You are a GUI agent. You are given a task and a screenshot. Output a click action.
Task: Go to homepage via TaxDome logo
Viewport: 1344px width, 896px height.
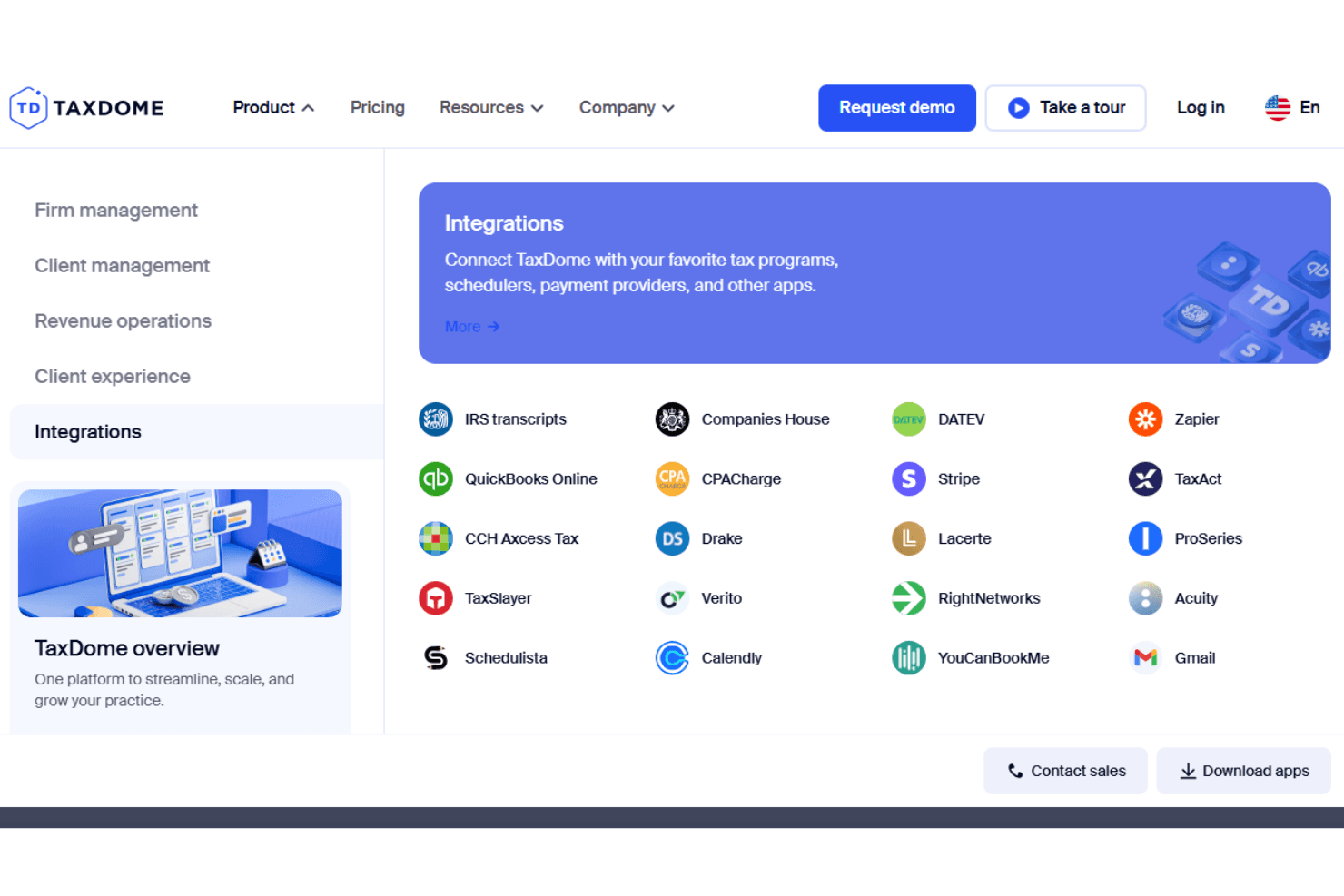[86, 108]
